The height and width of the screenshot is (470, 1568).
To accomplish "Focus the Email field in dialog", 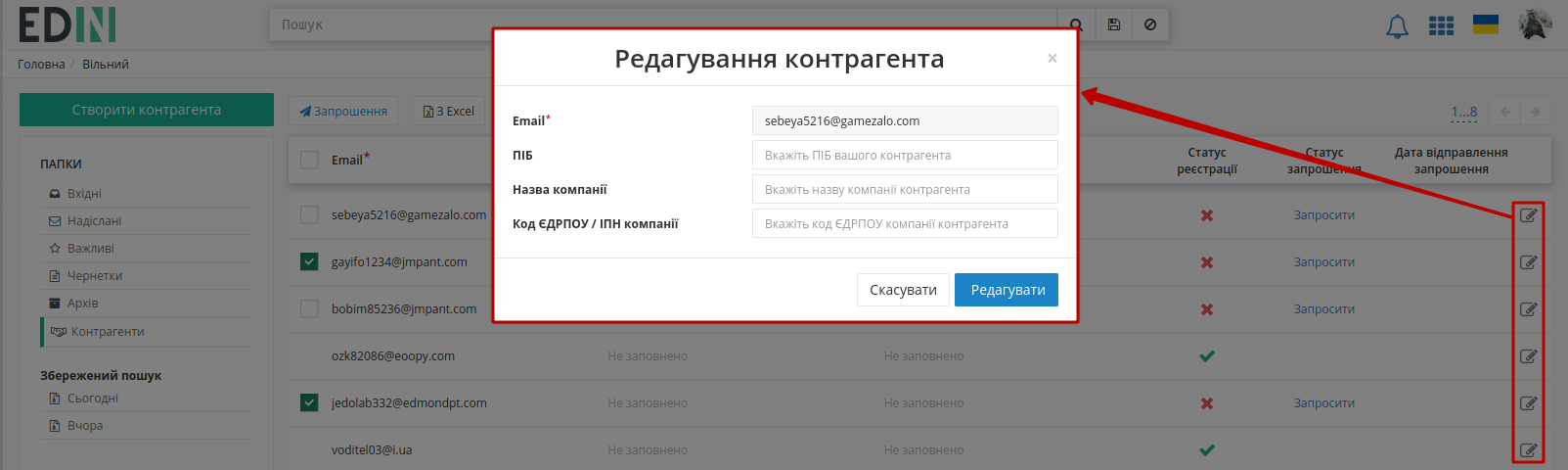I will 905,120.
